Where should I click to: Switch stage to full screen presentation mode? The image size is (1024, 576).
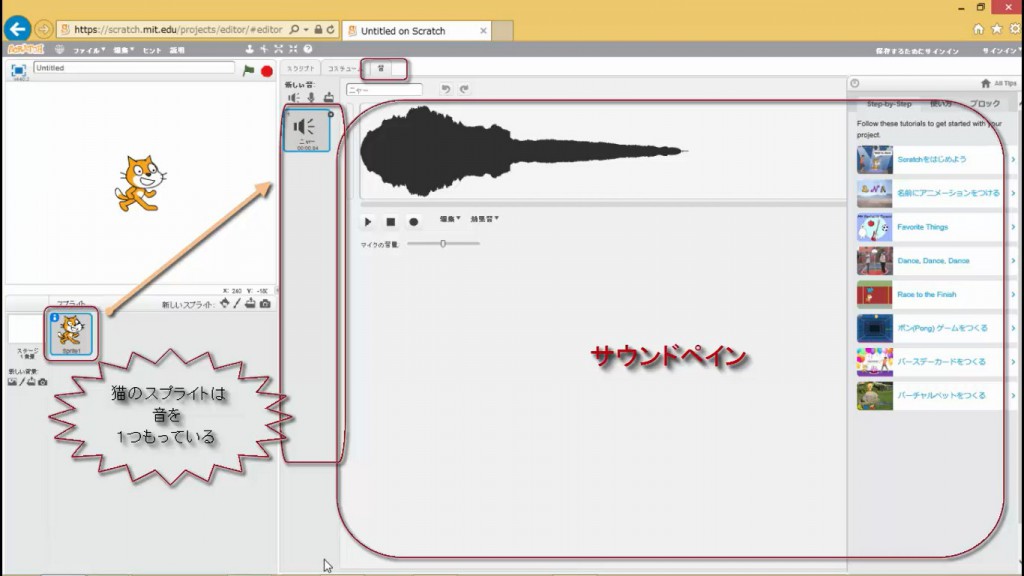tap(18, 70)
